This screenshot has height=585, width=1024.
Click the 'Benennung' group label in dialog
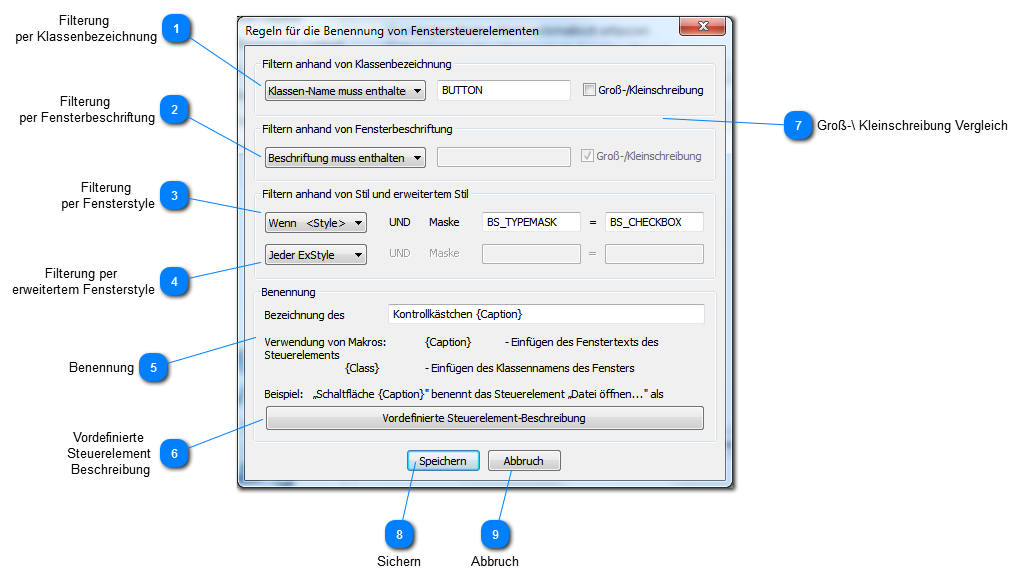click(288, 292)
